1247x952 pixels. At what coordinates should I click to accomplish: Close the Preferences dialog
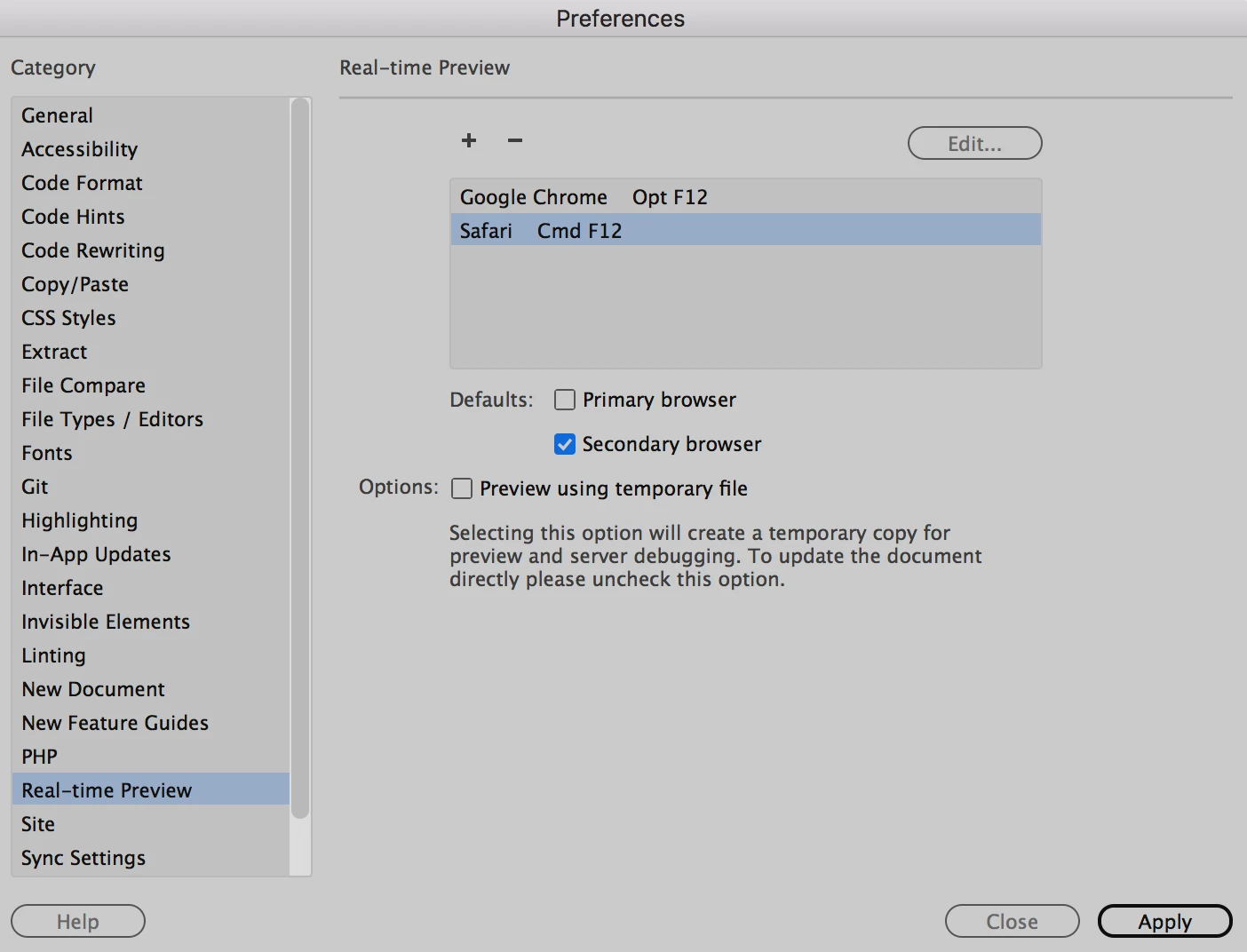[1012, 922]
